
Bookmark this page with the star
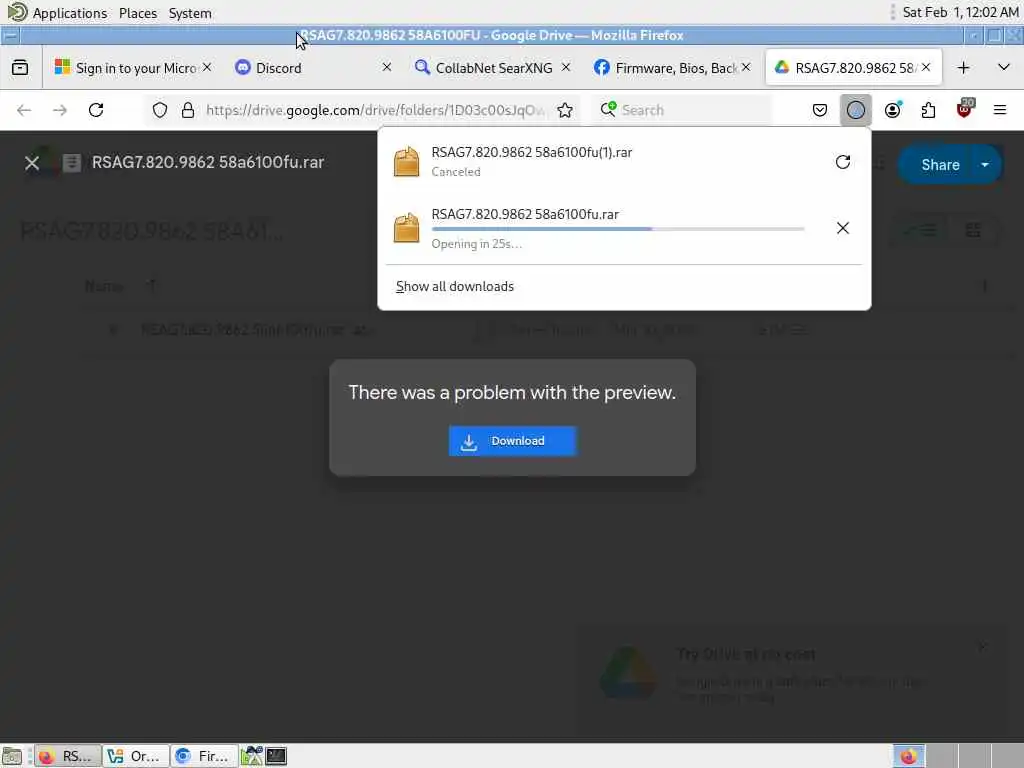tap(565, 110)
